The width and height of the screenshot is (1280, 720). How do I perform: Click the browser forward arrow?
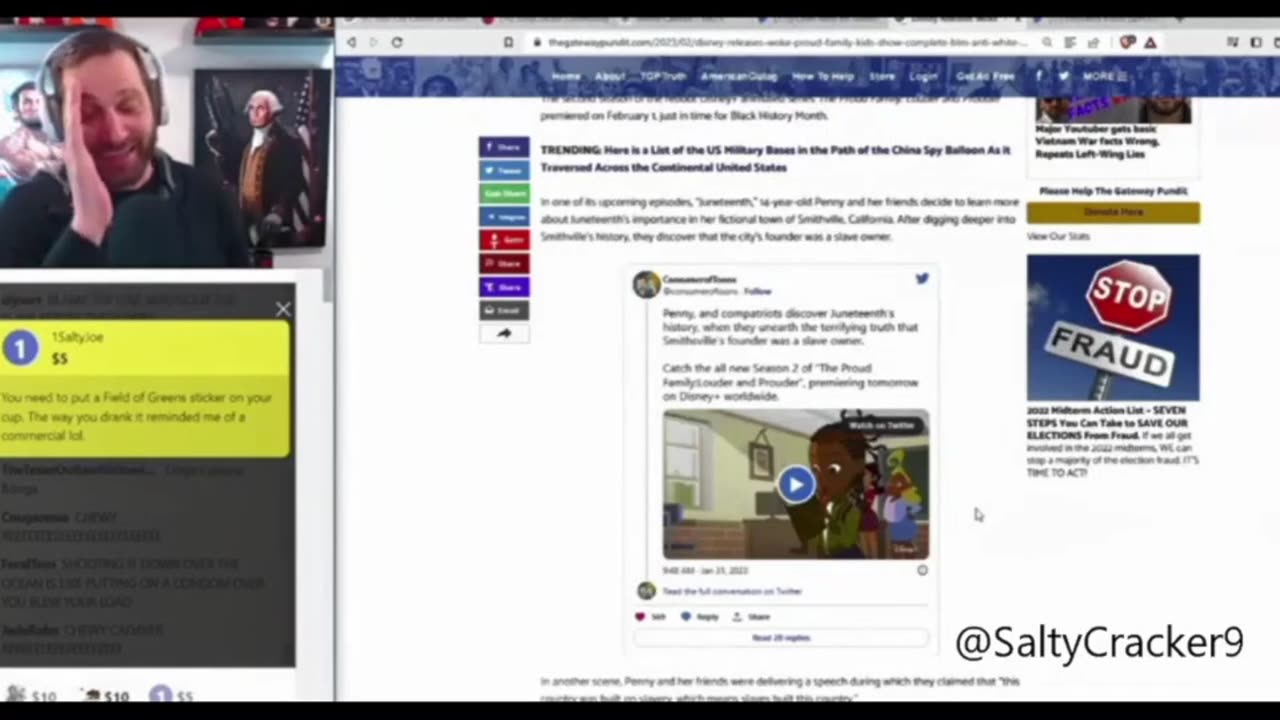374,42
